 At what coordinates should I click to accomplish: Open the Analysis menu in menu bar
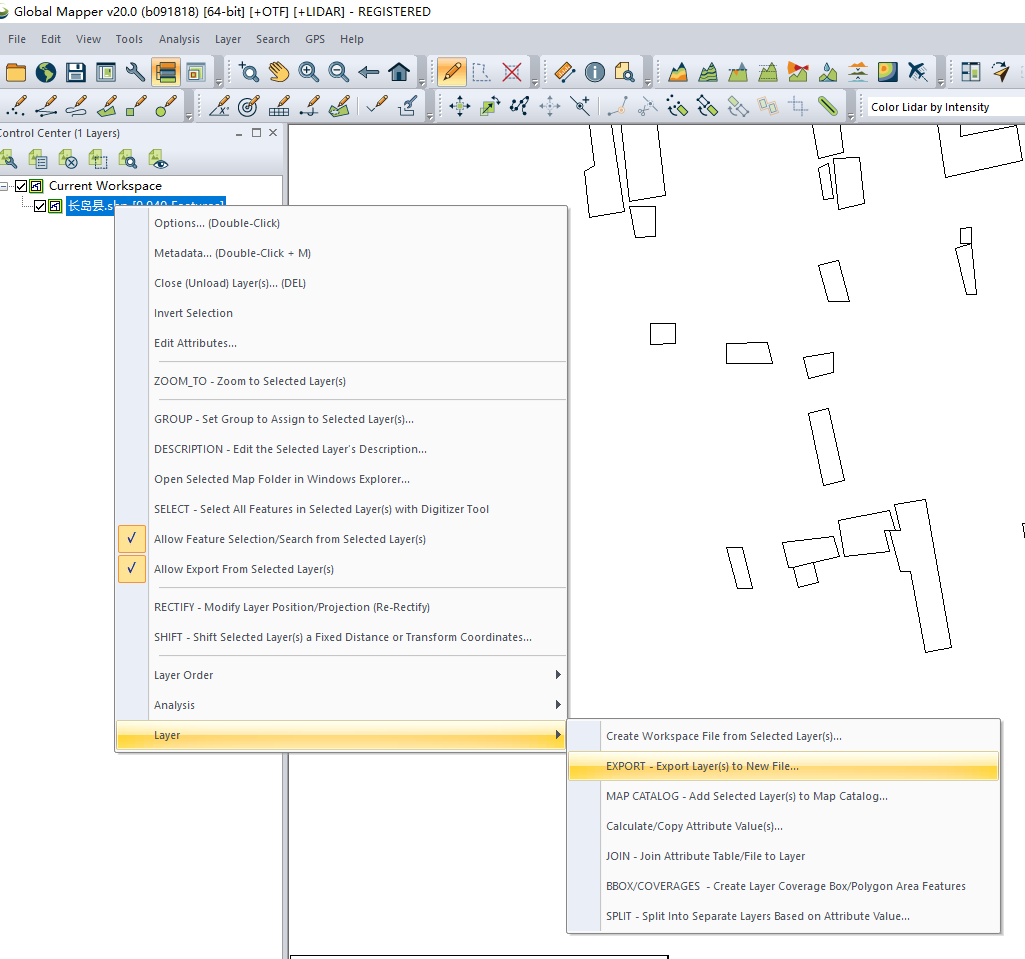pos(179,39)
